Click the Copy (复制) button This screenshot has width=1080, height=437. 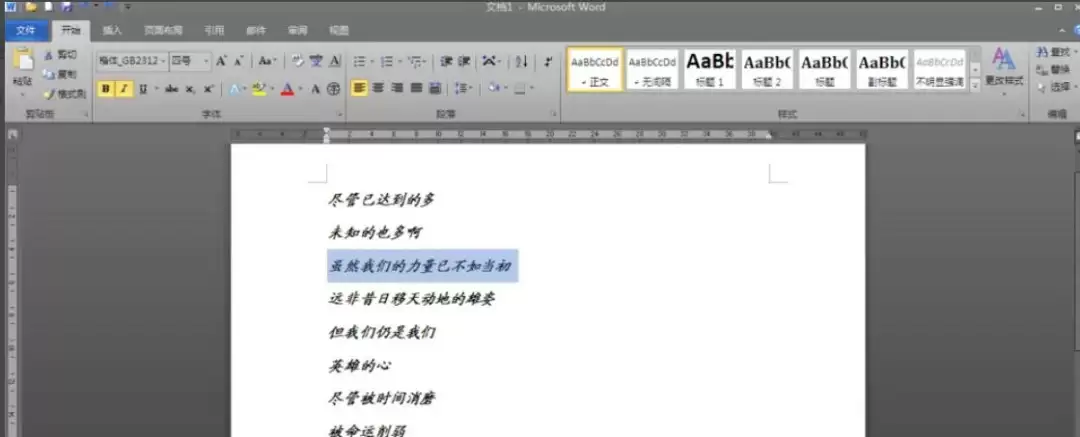click(x=60, y=74)
